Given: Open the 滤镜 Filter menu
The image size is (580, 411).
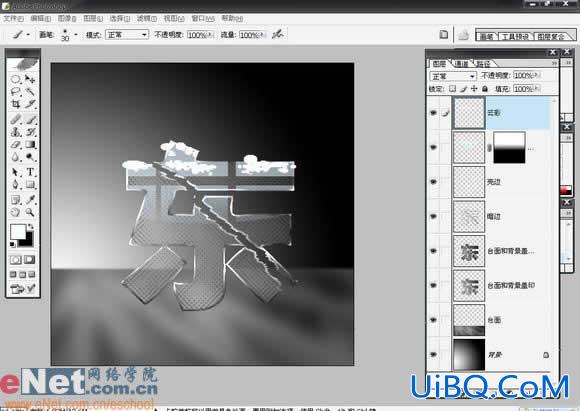Looking at the screenshot, I should 146,18.
